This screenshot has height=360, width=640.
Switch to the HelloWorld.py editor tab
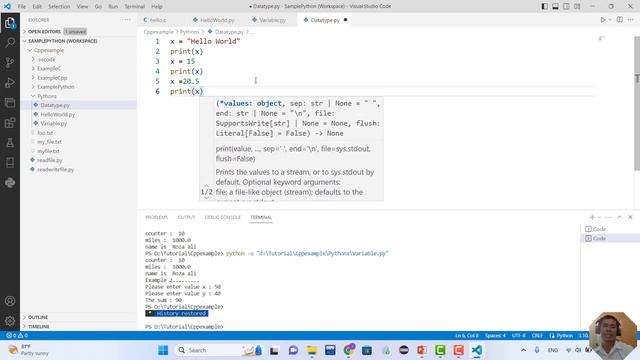tap(217, 20)
